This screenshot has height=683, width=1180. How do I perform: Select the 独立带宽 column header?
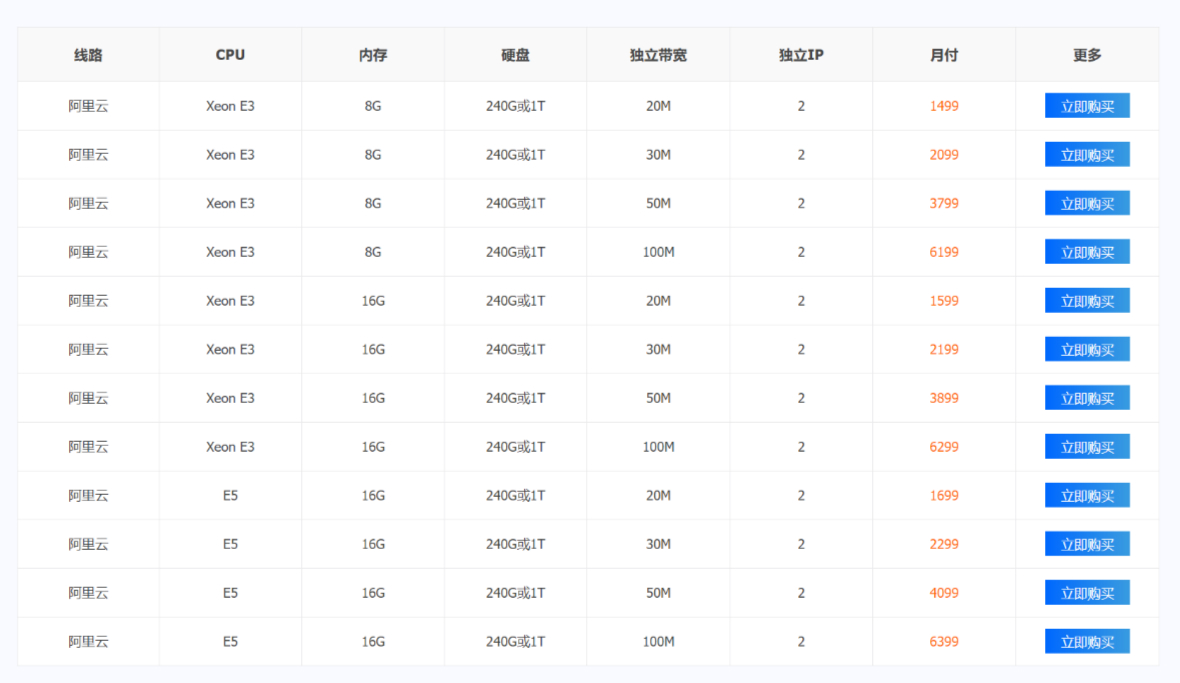(658, 55)
